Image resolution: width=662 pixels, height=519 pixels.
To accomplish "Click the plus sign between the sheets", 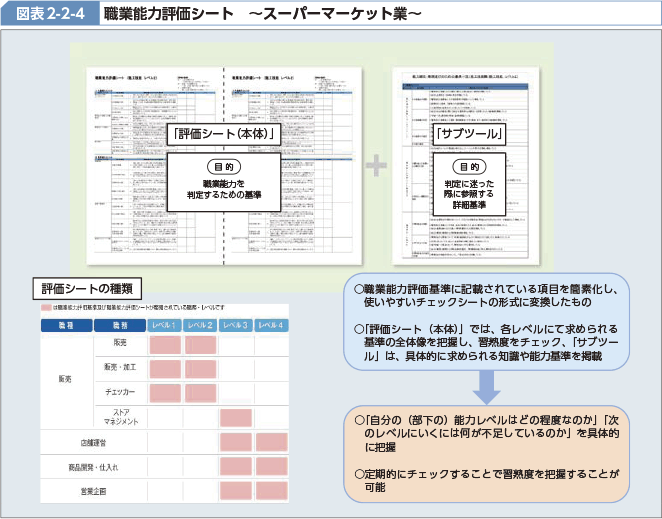I will coord(376,165).
